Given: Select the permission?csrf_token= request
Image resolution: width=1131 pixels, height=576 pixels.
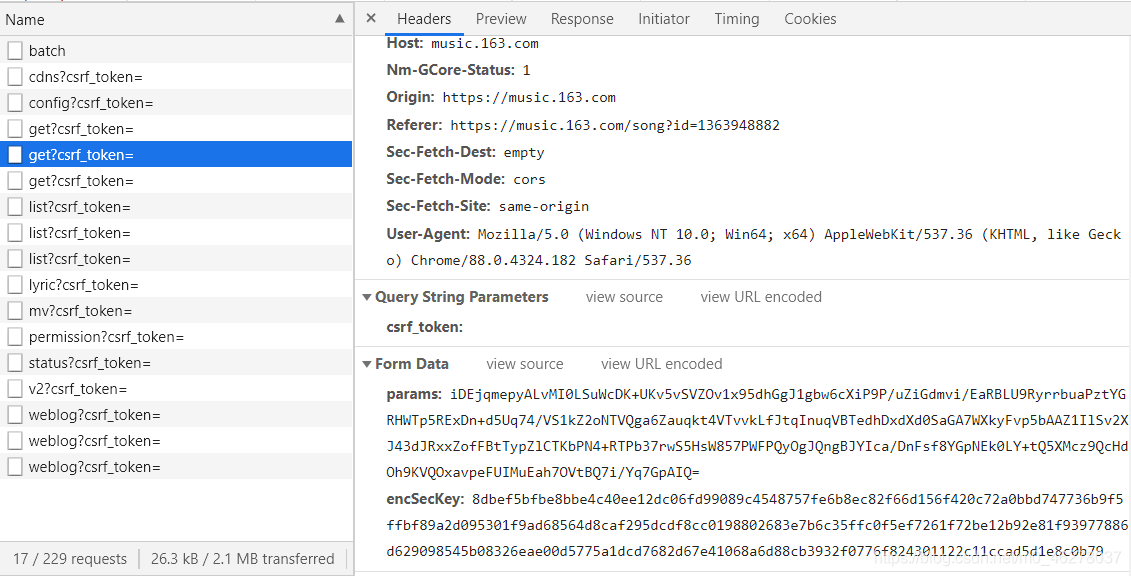Looking at the screenshot, I should (176, 337).
